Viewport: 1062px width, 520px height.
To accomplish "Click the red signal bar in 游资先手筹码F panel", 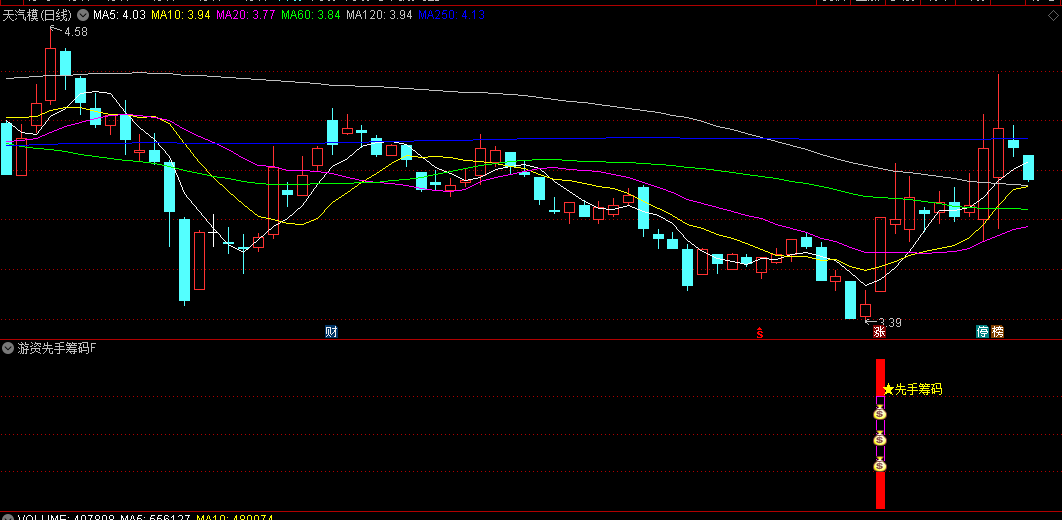I will [880, 433].
